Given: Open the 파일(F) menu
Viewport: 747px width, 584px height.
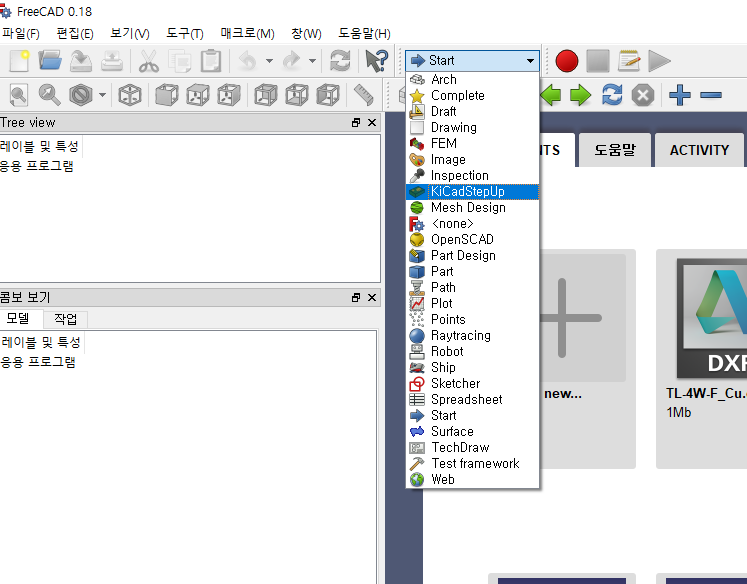Looking at the screenshot, I should pyautogui.click(x=20, y=33).
